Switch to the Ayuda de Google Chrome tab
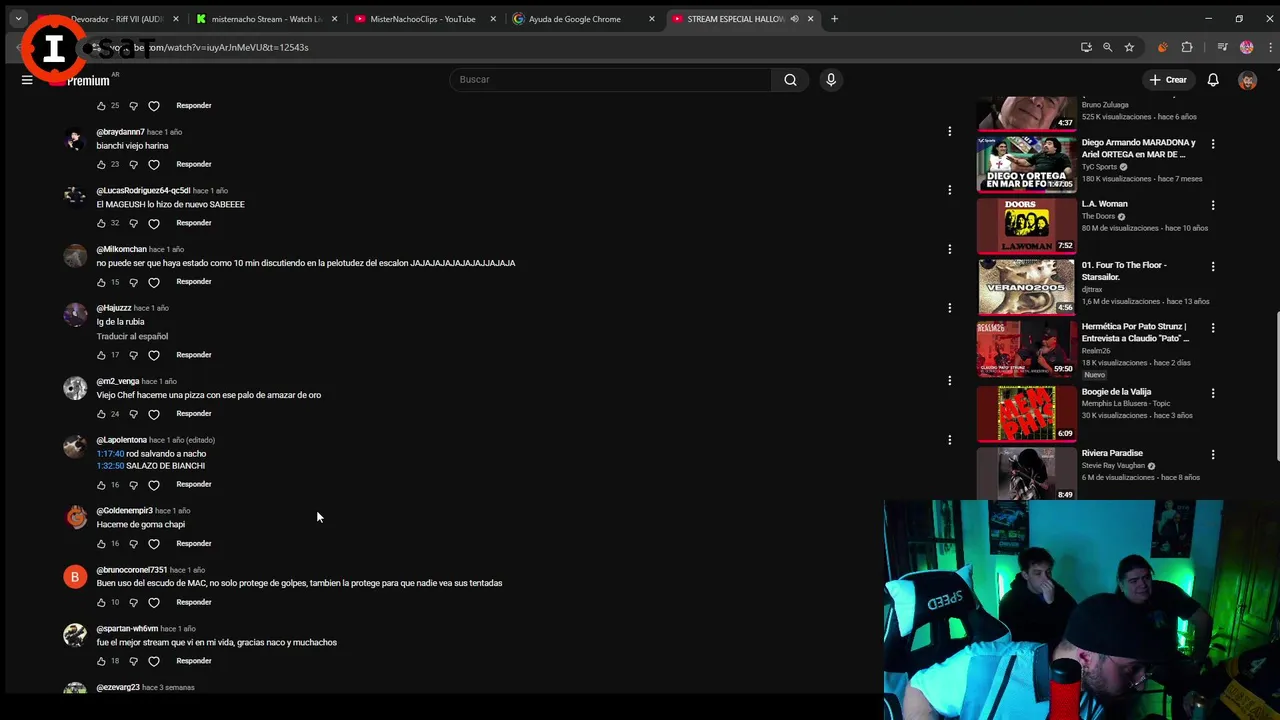Image resolution: width=1280 pixels, height=720 pixels. (x=584, y=19)
